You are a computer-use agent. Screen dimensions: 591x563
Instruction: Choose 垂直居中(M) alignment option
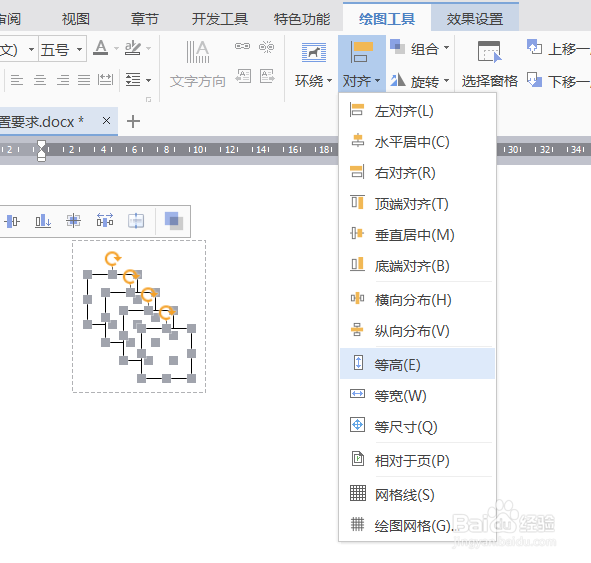417,235
